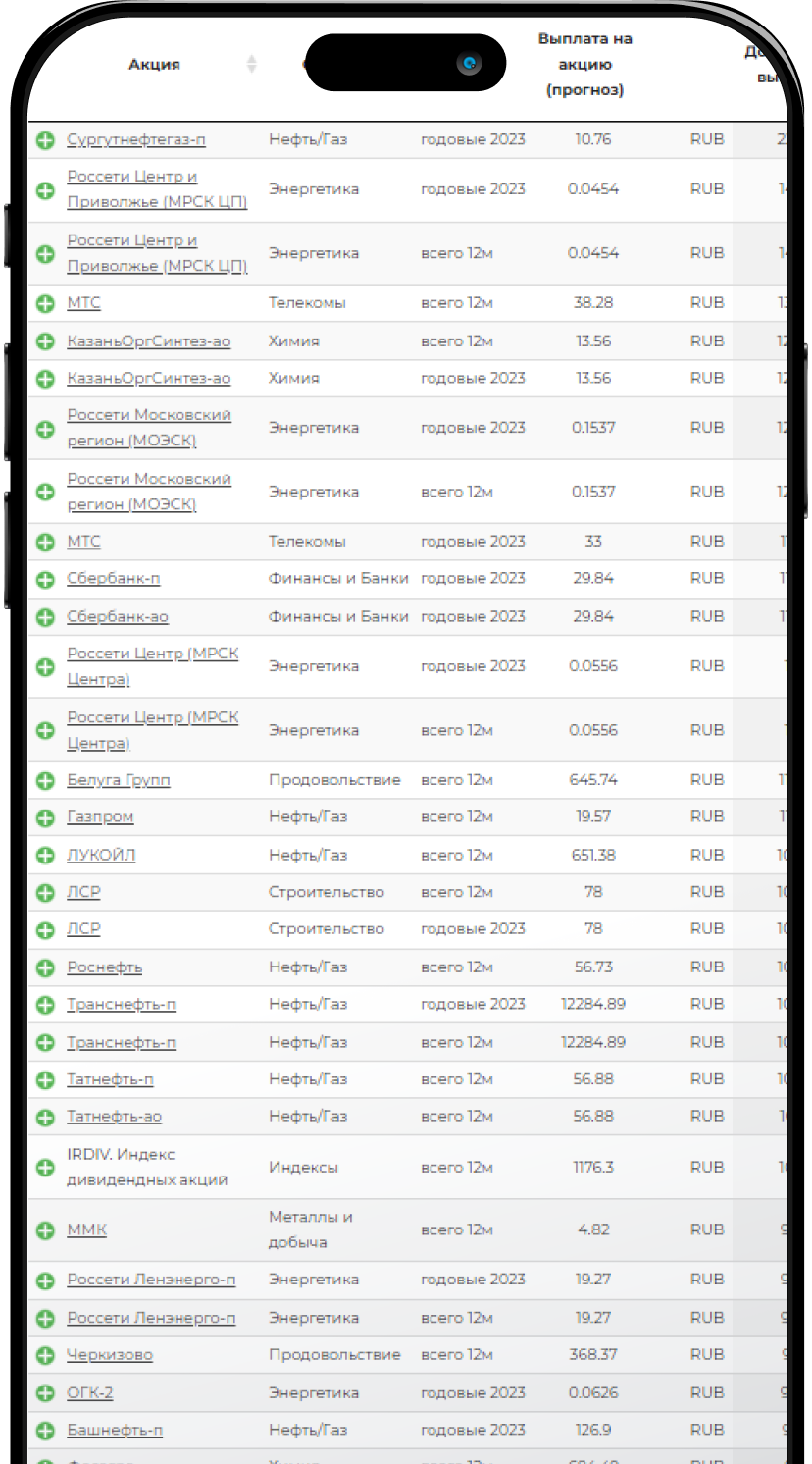
Task: Click the green plus icon beside Сбербанк-п
Action: (45, 580)
